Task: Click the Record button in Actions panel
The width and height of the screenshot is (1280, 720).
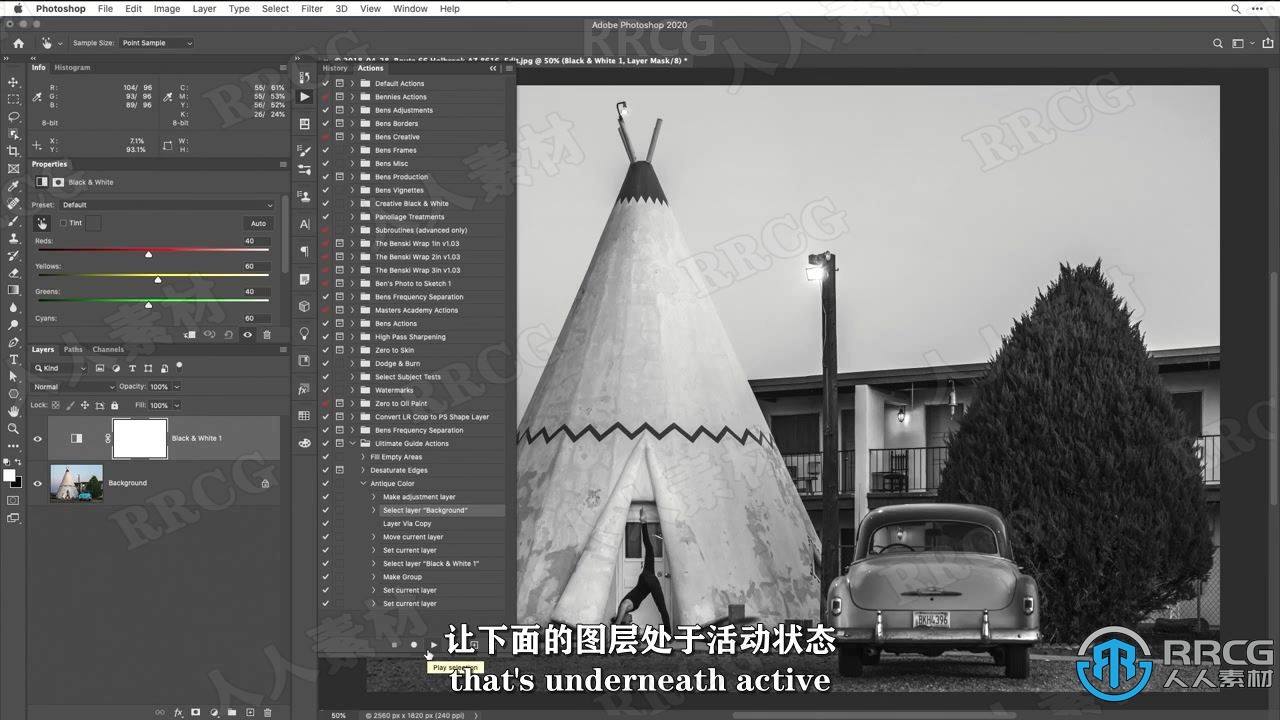Action: coord(414,645)
